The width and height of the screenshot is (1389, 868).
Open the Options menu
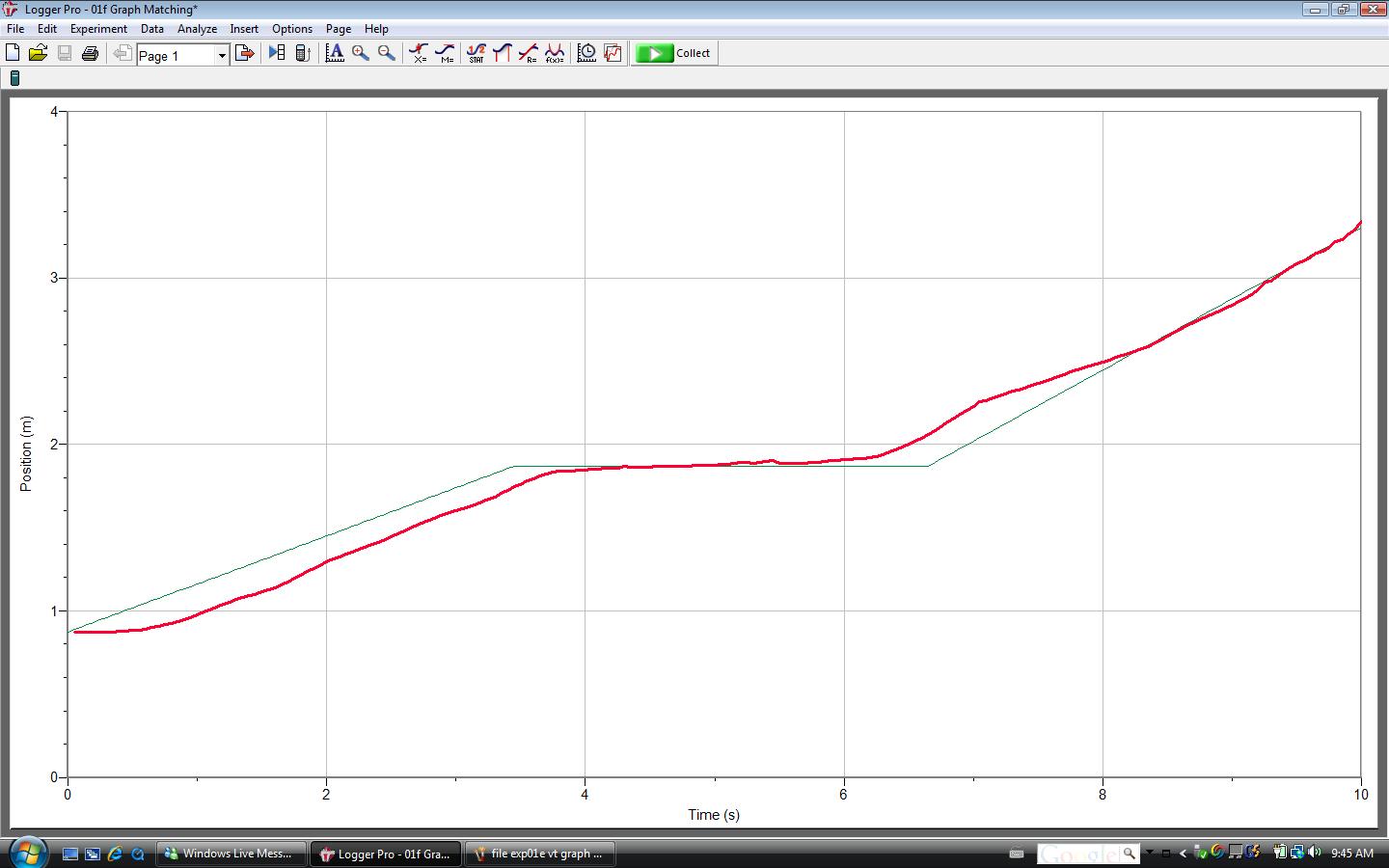[x=292, y=29]
